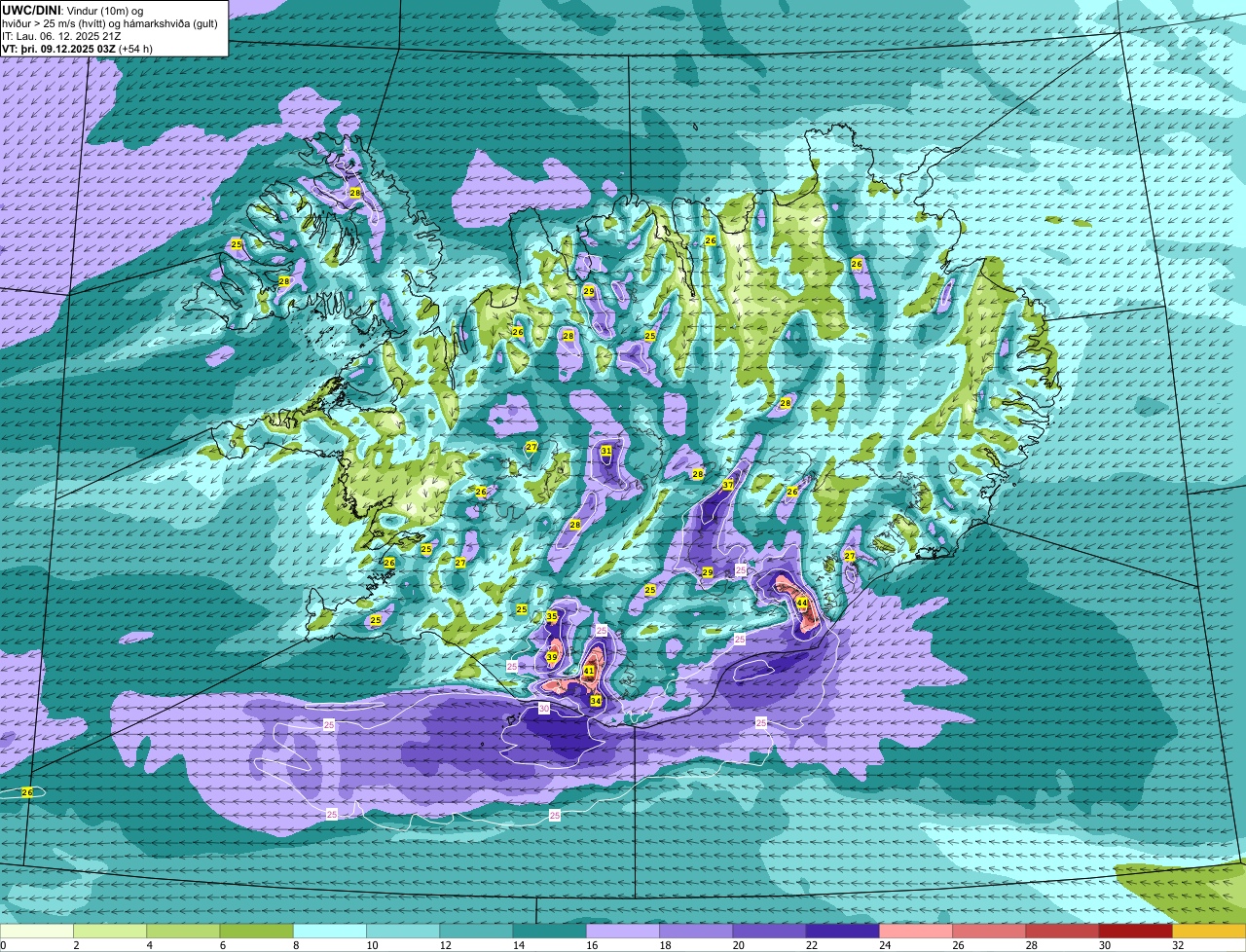The image size is (1246, 952).
Task: Click the 8–10 pale cyan legend swatch
Action: pyautogui.click(x=330, y=932)
